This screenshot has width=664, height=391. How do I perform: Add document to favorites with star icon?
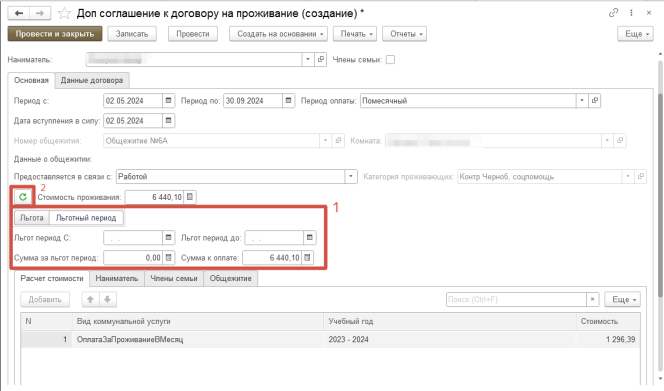pos(64,14)
